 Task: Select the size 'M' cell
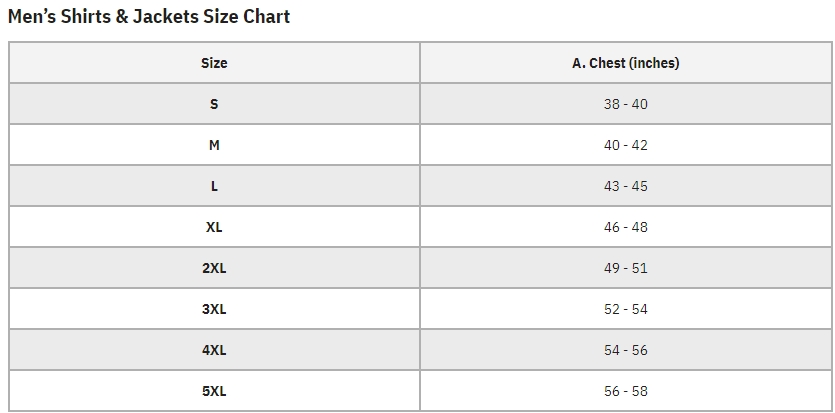point(214,145)
